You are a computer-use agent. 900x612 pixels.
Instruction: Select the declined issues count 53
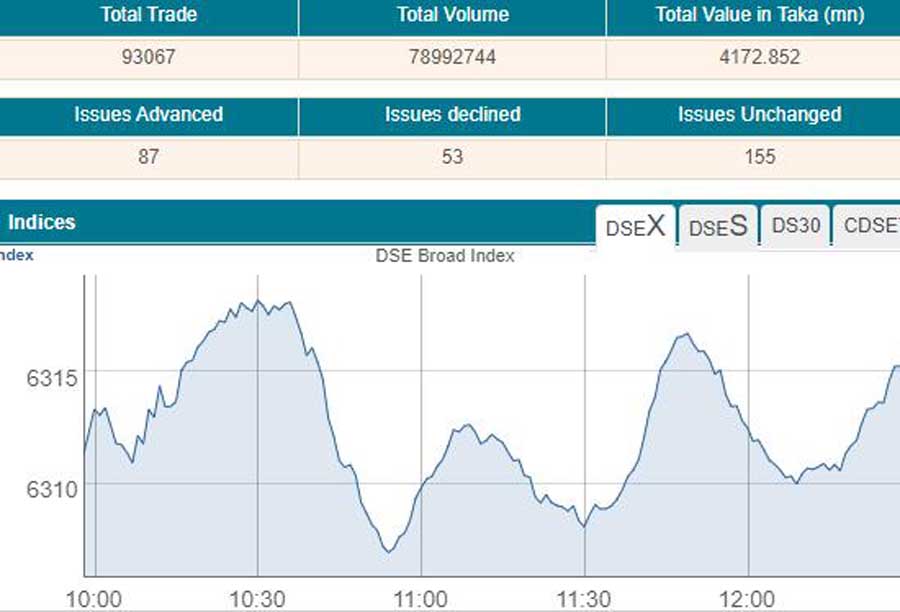(452, 157)
